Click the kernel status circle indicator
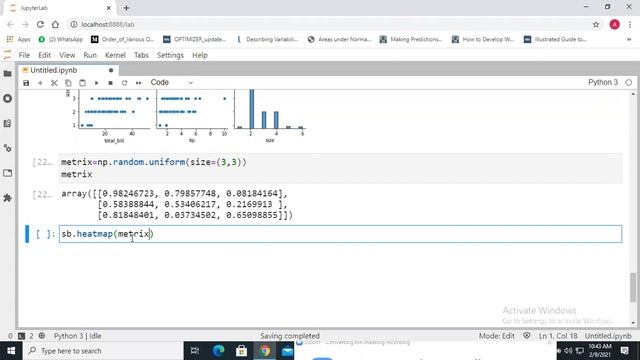 [629, 82]
